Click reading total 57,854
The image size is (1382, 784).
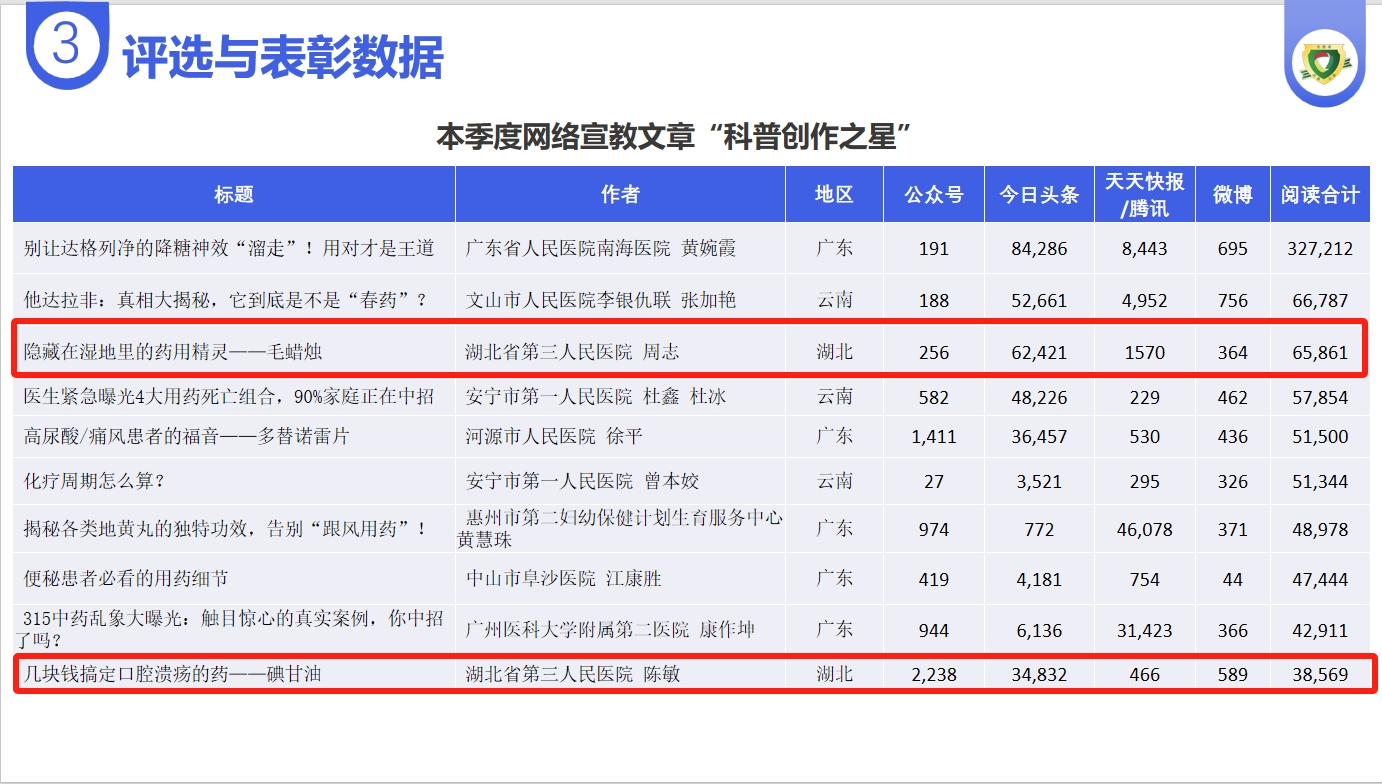(x=1320, y=397)
